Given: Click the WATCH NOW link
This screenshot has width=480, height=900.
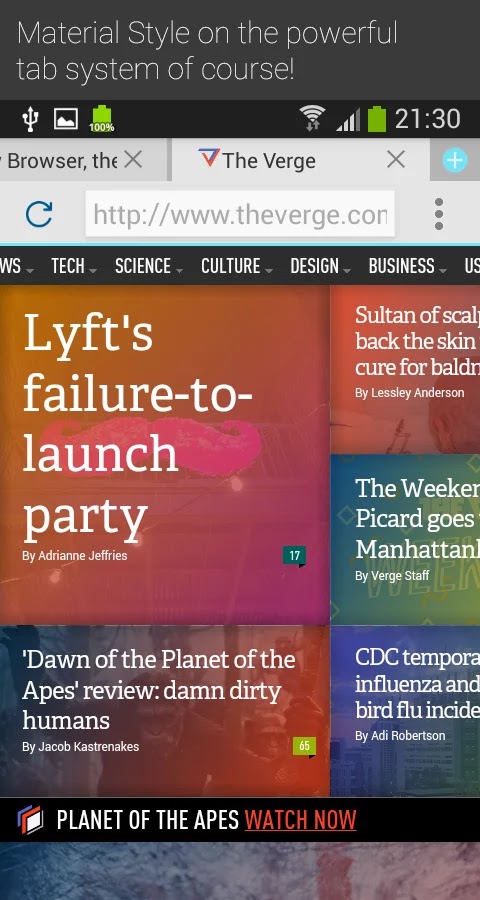Looking at the screenshot, I should (300, 820).
